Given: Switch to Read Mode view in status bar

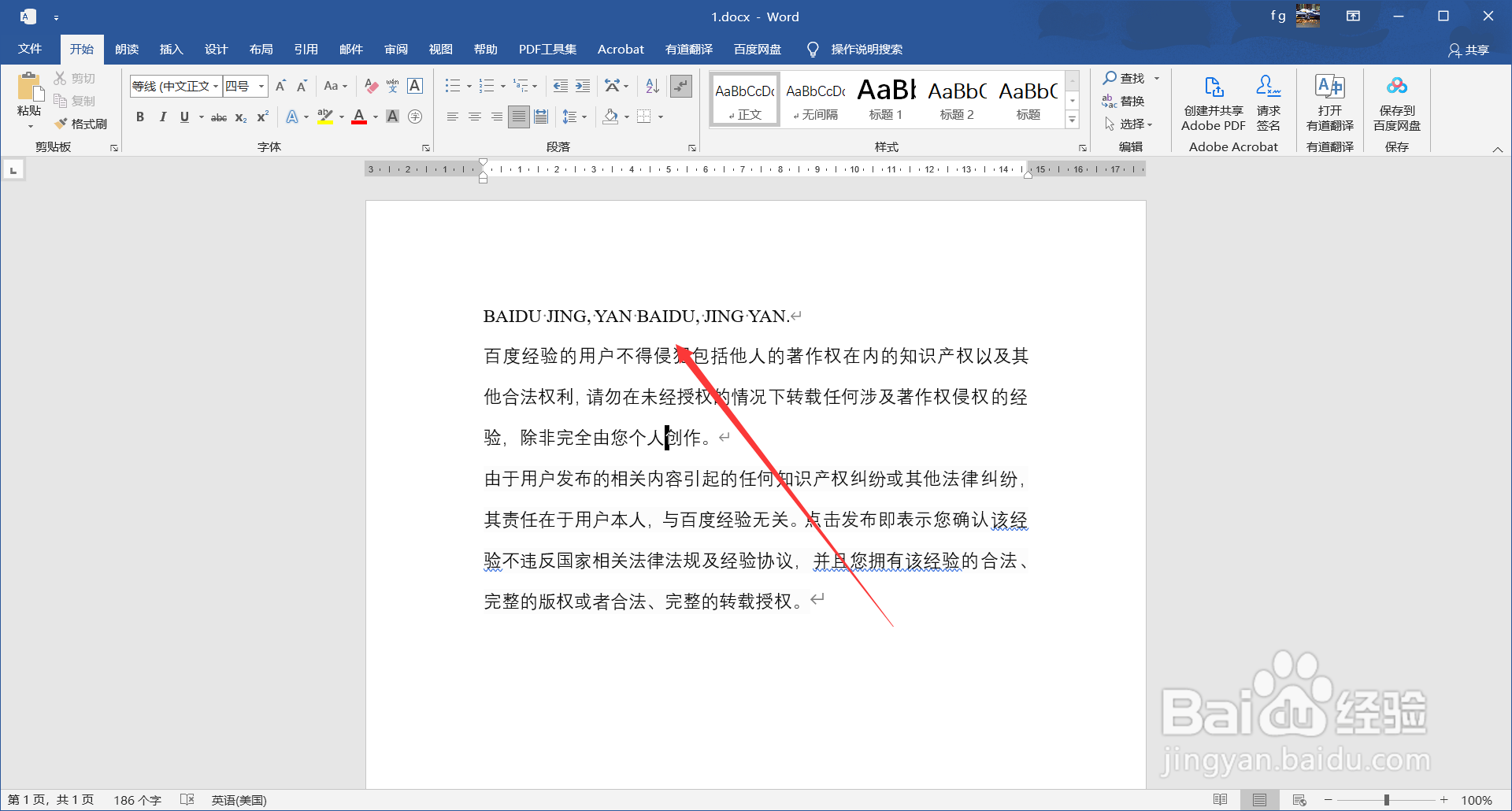Looking at the screenshot, I should pyautogui.click(x=1220, y=800).
